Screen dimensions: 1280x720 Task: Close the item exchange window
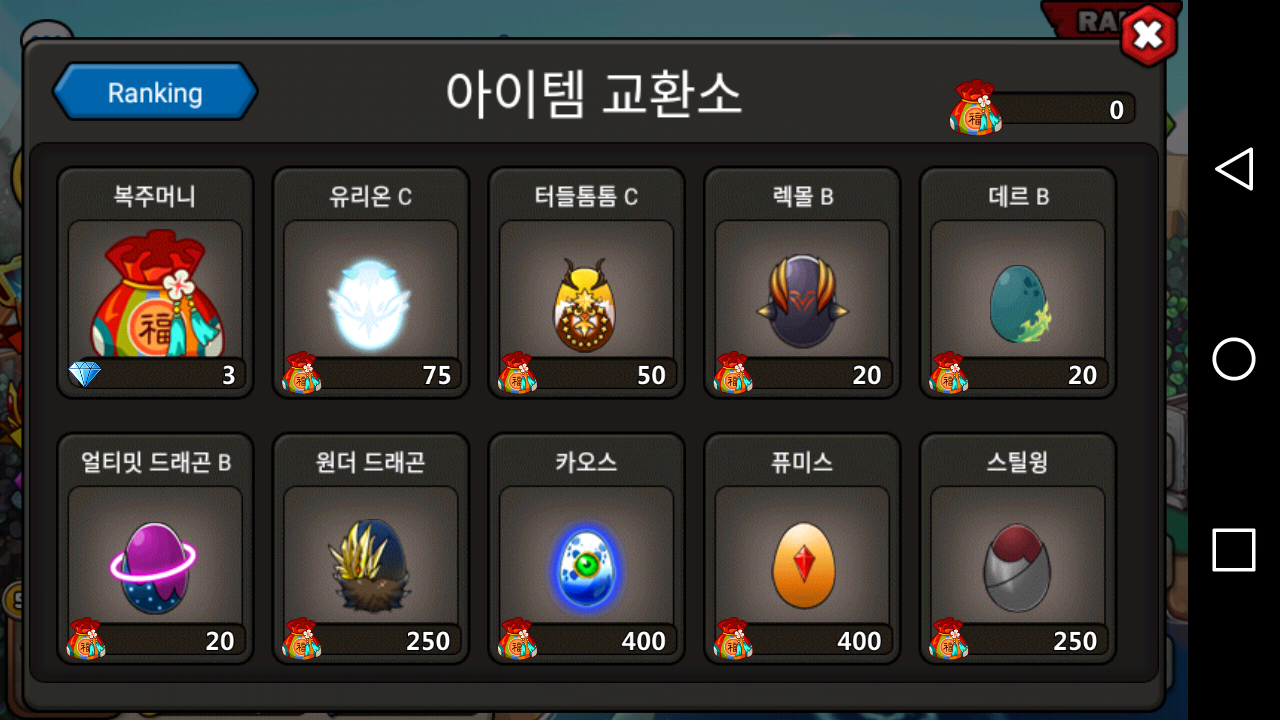1148,36
